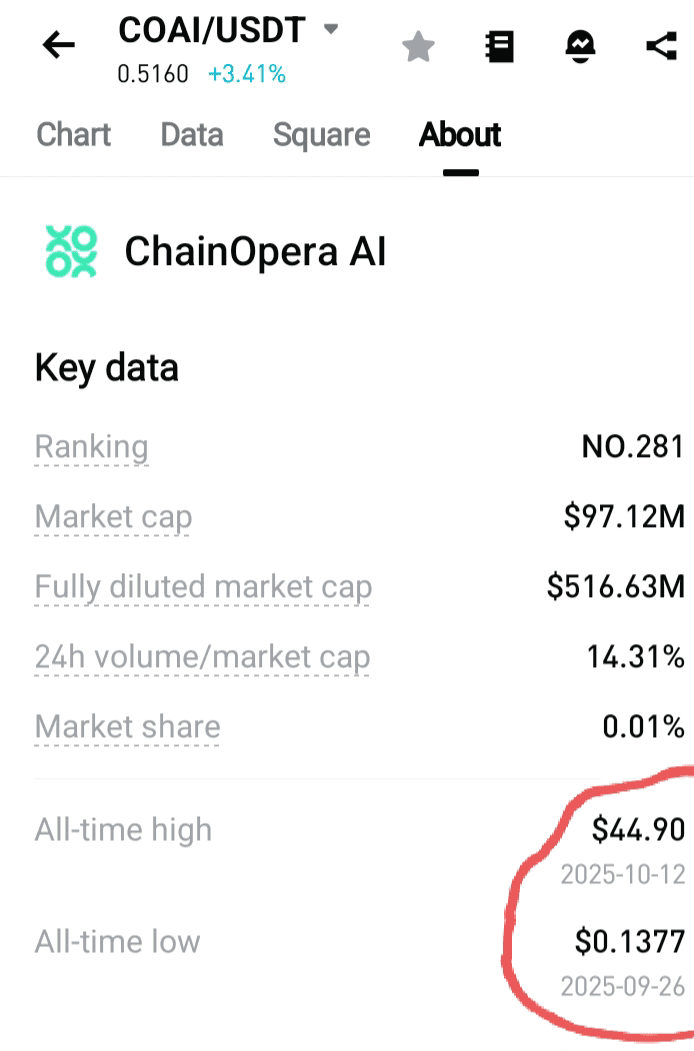The image size is (694, 1051).
Task: Share this pair using share icon
Action: [x=661, y=46]
